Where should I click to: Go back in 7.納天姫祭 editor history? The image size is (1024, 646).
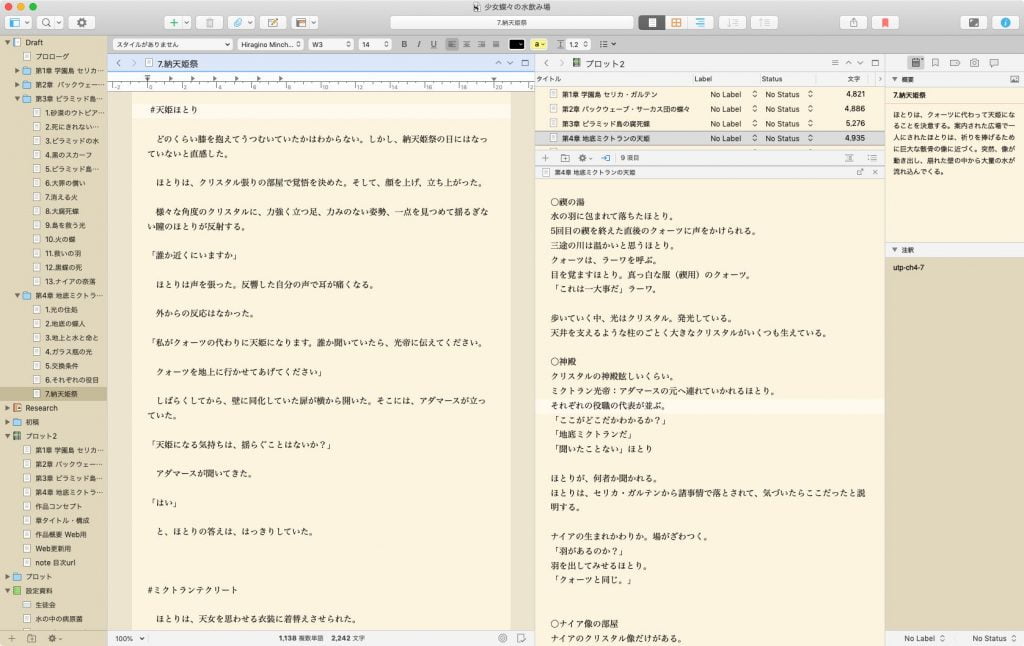[119, 63]
